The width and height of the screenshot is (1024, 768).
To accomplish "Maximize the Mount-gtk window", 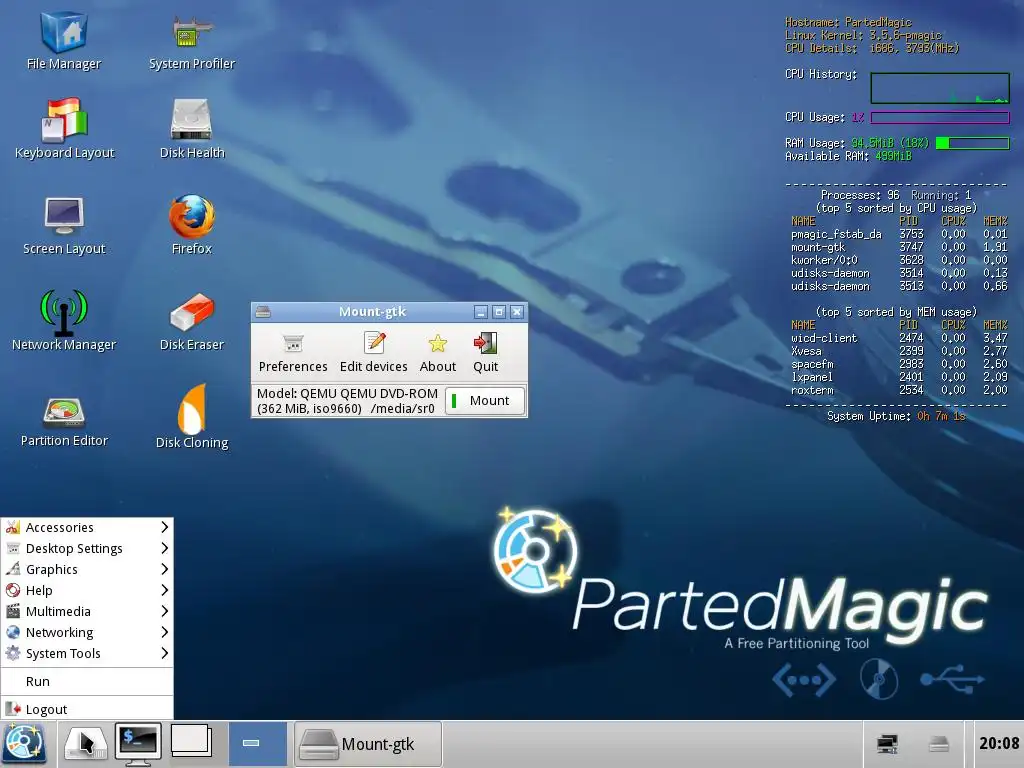I will [x=499, y=312].
